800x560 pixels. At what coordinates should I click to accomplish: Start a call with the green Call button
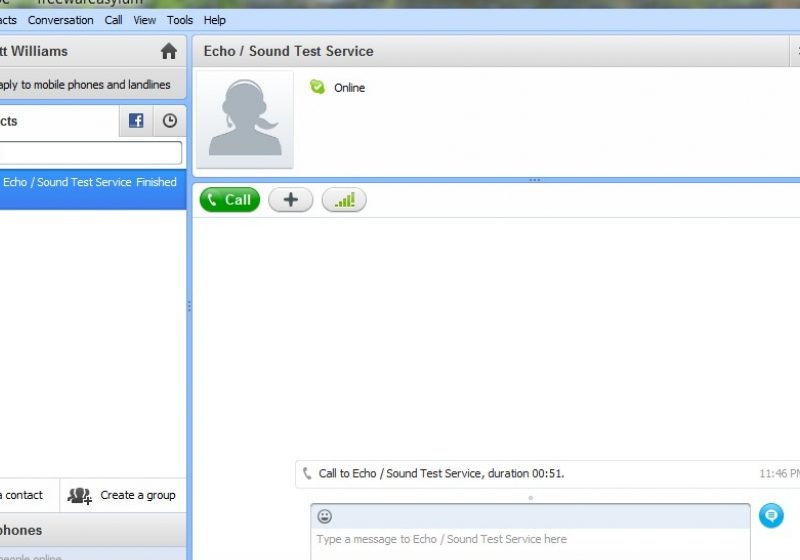230,199
